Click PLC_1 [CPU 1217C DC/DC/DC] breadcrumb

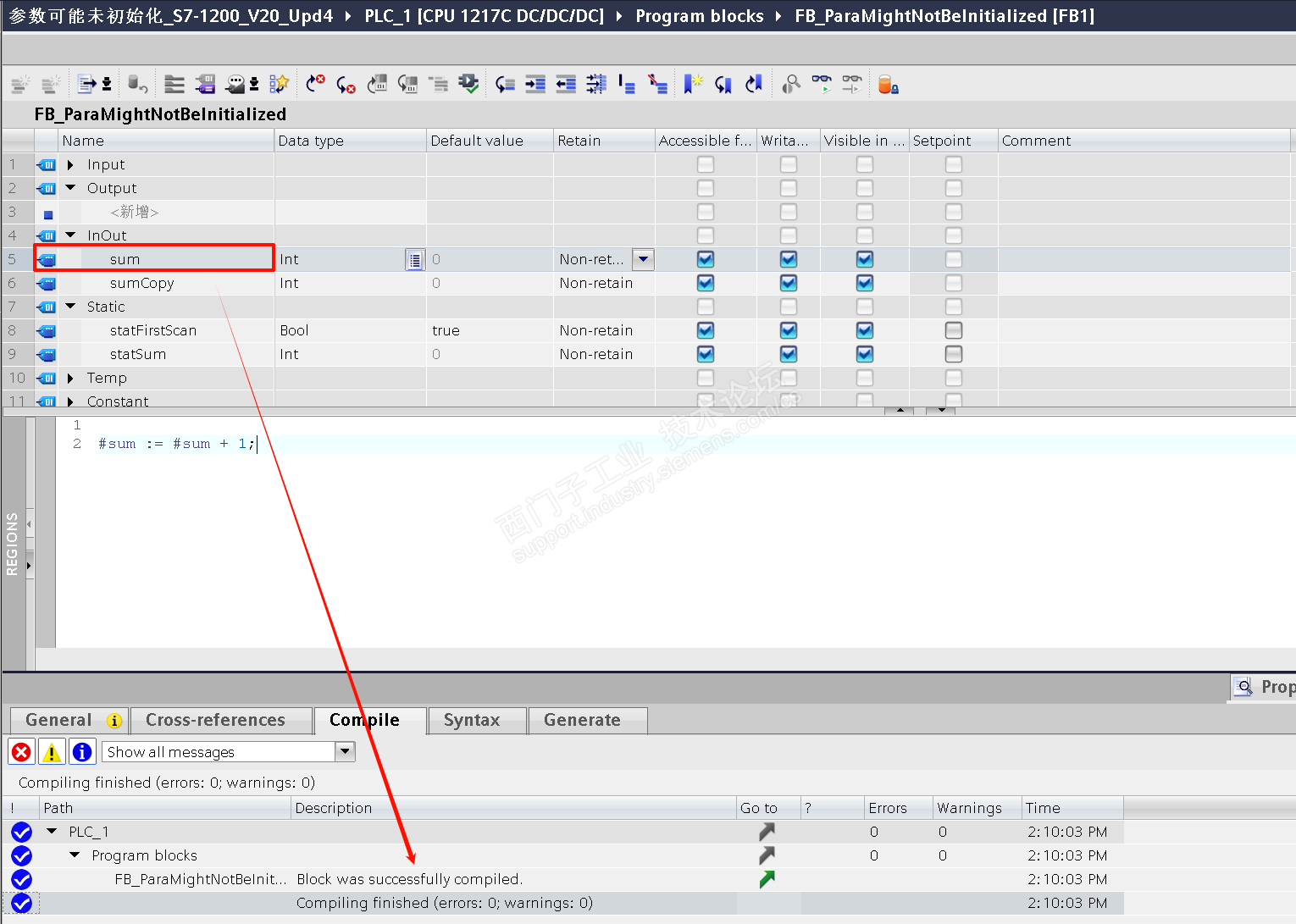(485, 16)
